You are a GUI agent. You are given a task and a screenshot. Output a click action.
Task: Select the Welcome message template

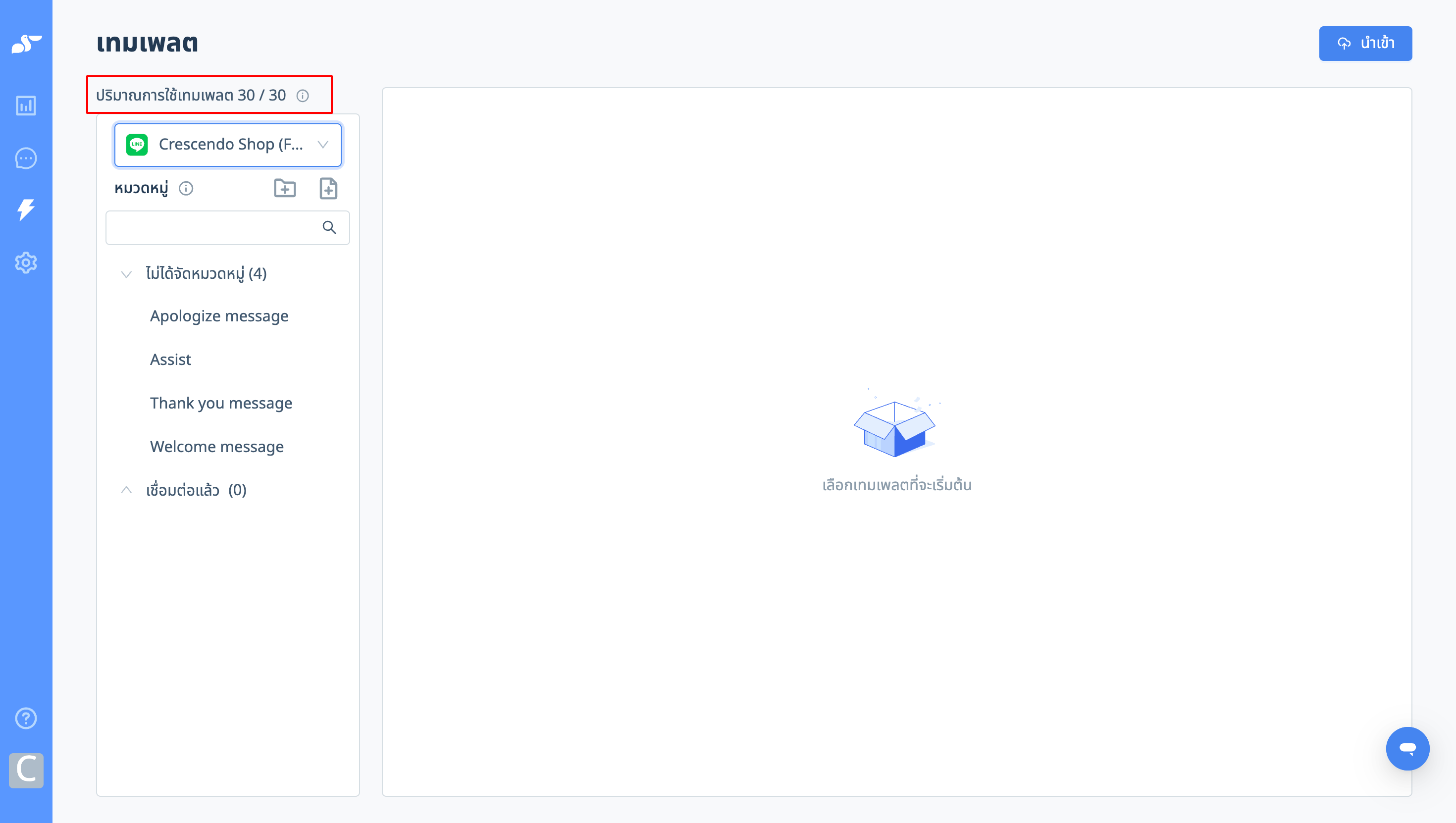(217, 447)
